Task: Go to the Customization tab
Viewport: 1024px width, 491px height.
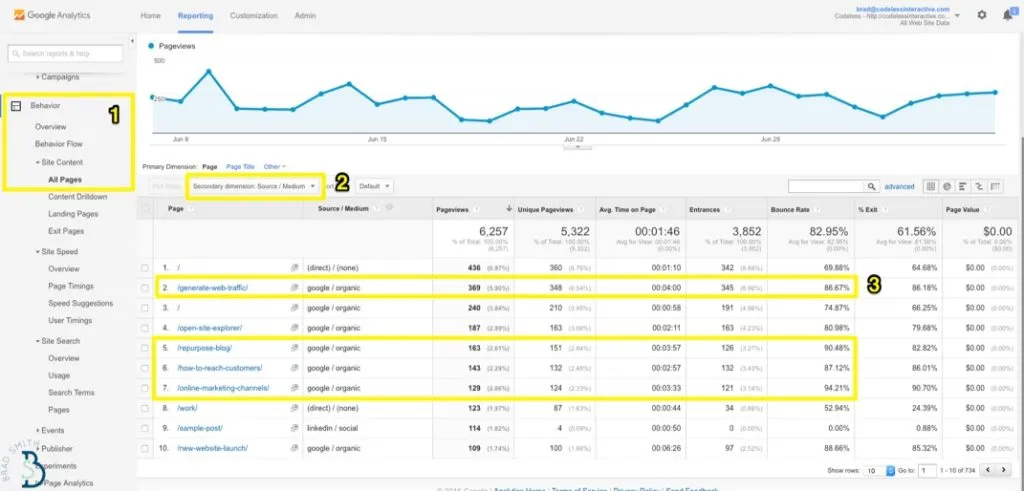Action: tap(254, 16)
